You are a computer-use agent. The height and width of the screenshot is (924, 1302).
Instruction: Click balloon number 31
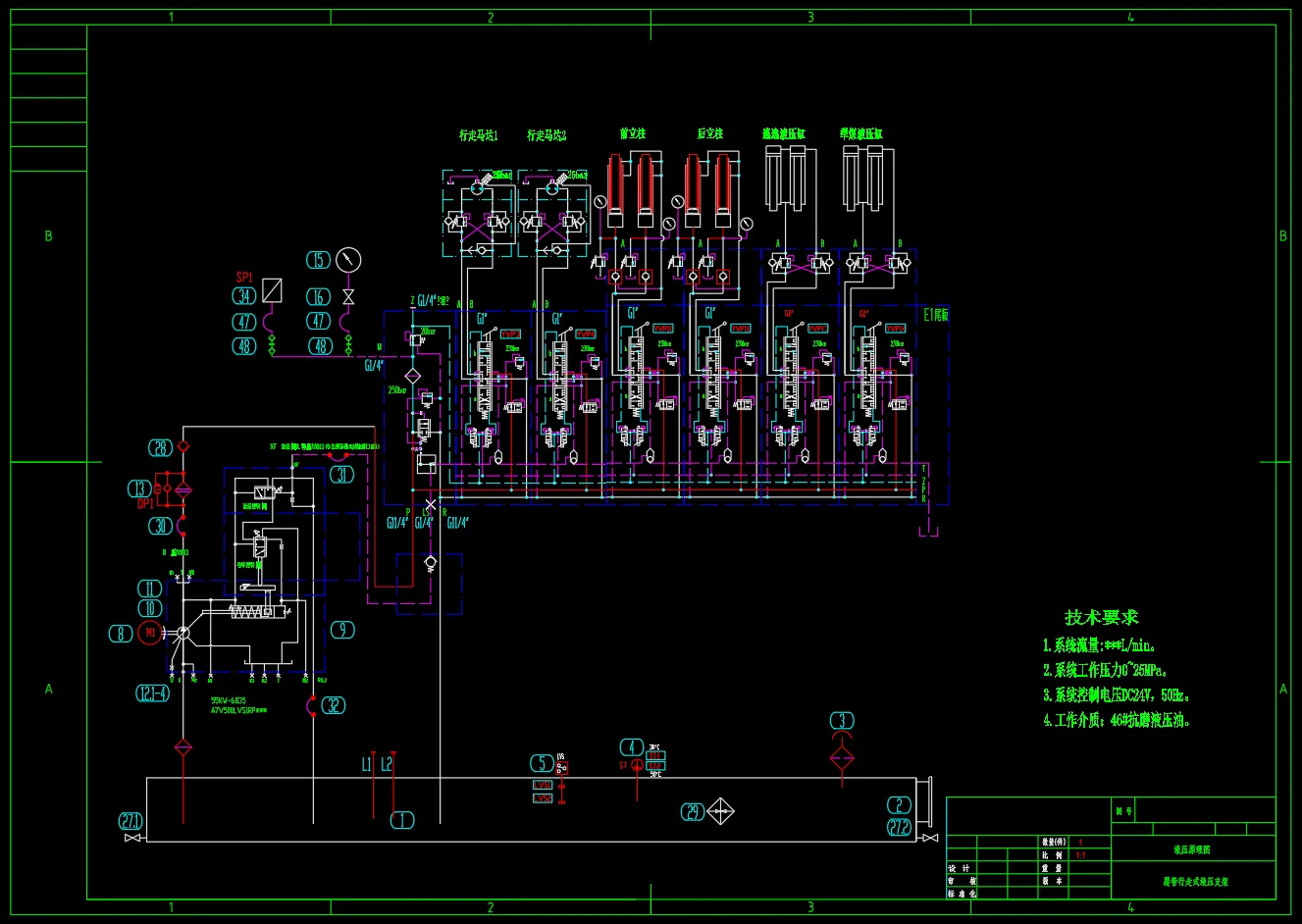click(x=341, y=475)
